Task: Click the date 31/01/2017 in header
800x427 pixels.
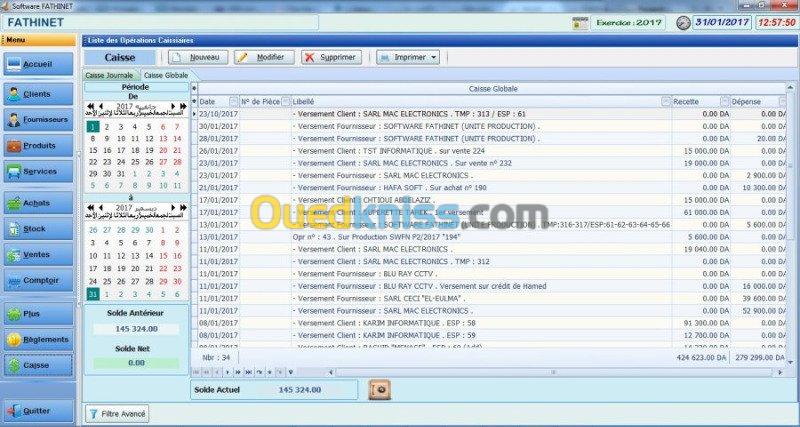Action: (721, 22)
